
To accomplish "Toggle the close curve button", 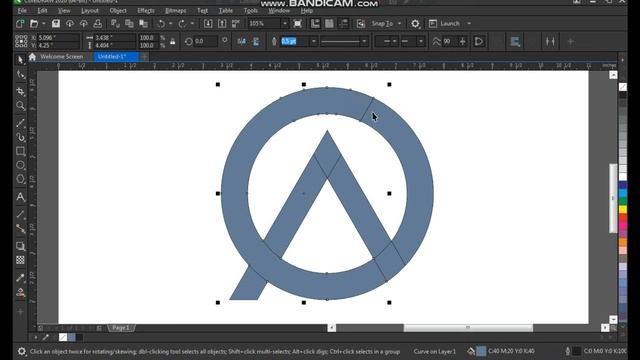I will (479, 41).
